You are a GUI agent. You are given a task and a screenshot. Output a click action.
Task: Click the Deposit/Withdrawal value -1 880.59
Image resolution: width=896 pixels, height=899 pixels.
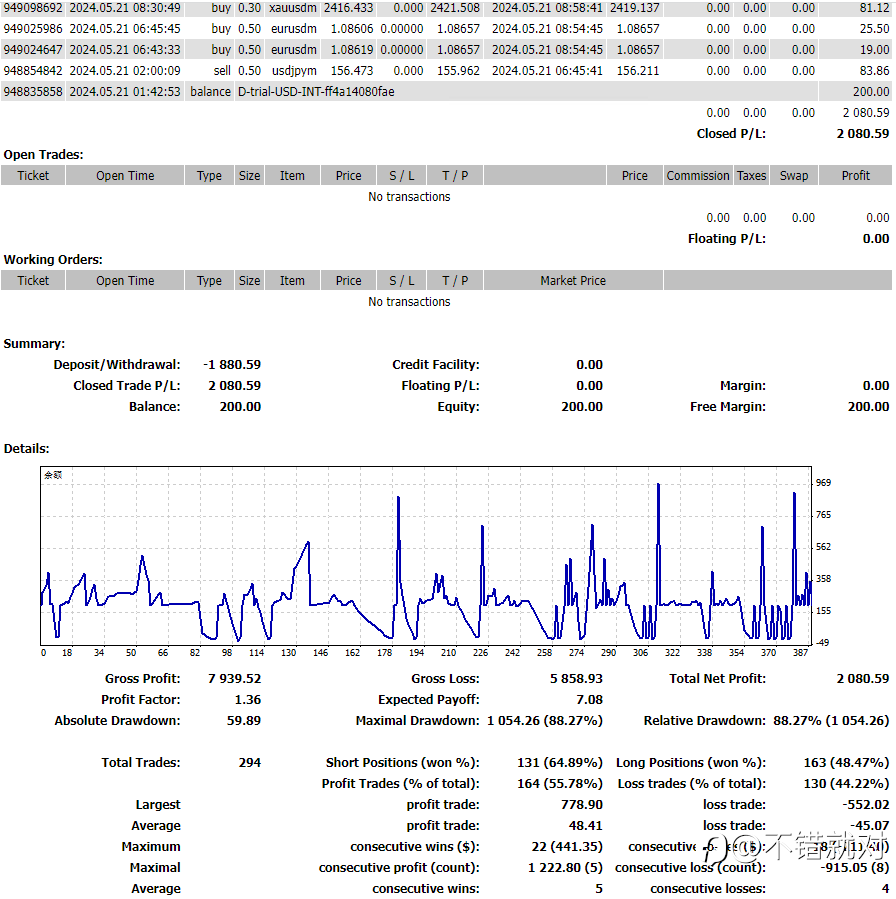click(x=232, y=365)
